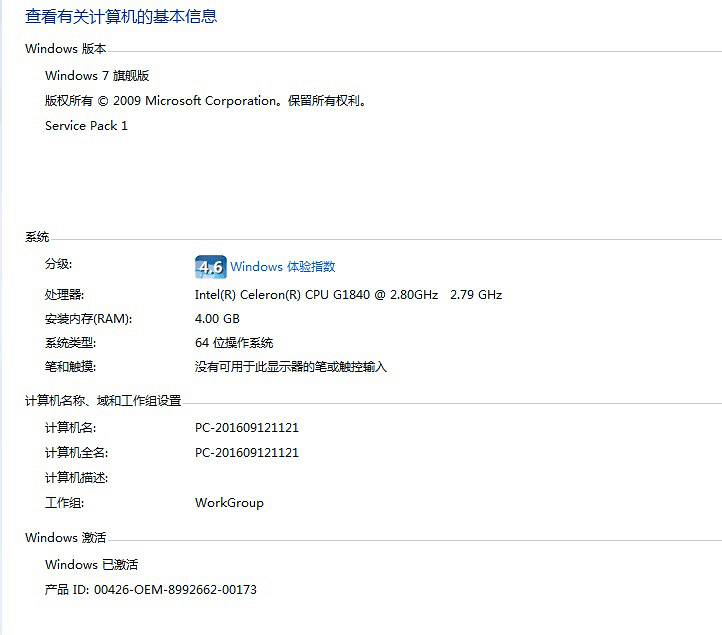Click the Microsoft Corporation copyright line

tap(206, 101)
